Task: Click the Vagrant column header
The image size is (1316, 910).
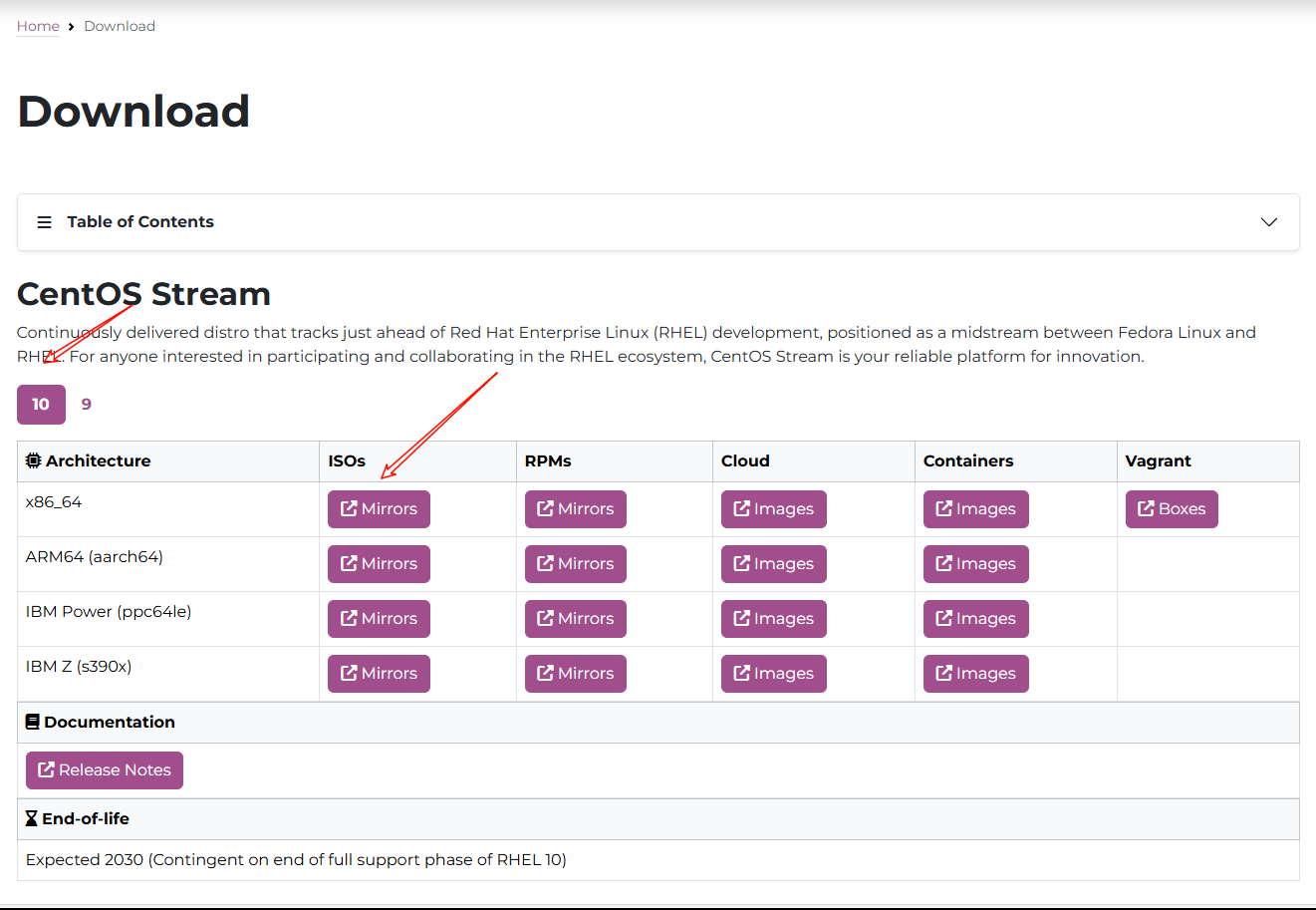Action: pyautogui.click(x=1208, y=461)
